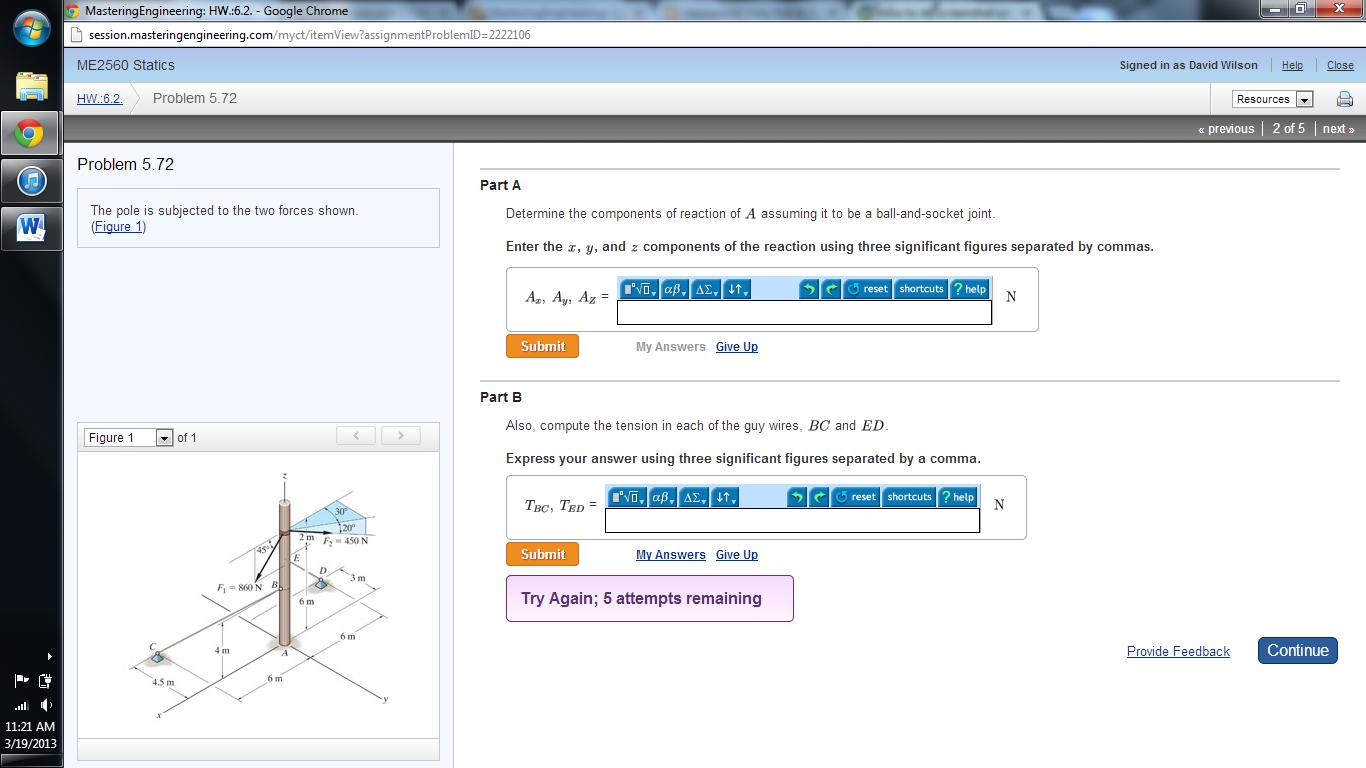This screenshot has height=768, width=1366.
Task: Open the help icon in Part A toolbar
Action: pyautogui.click(x=968, y=289)
